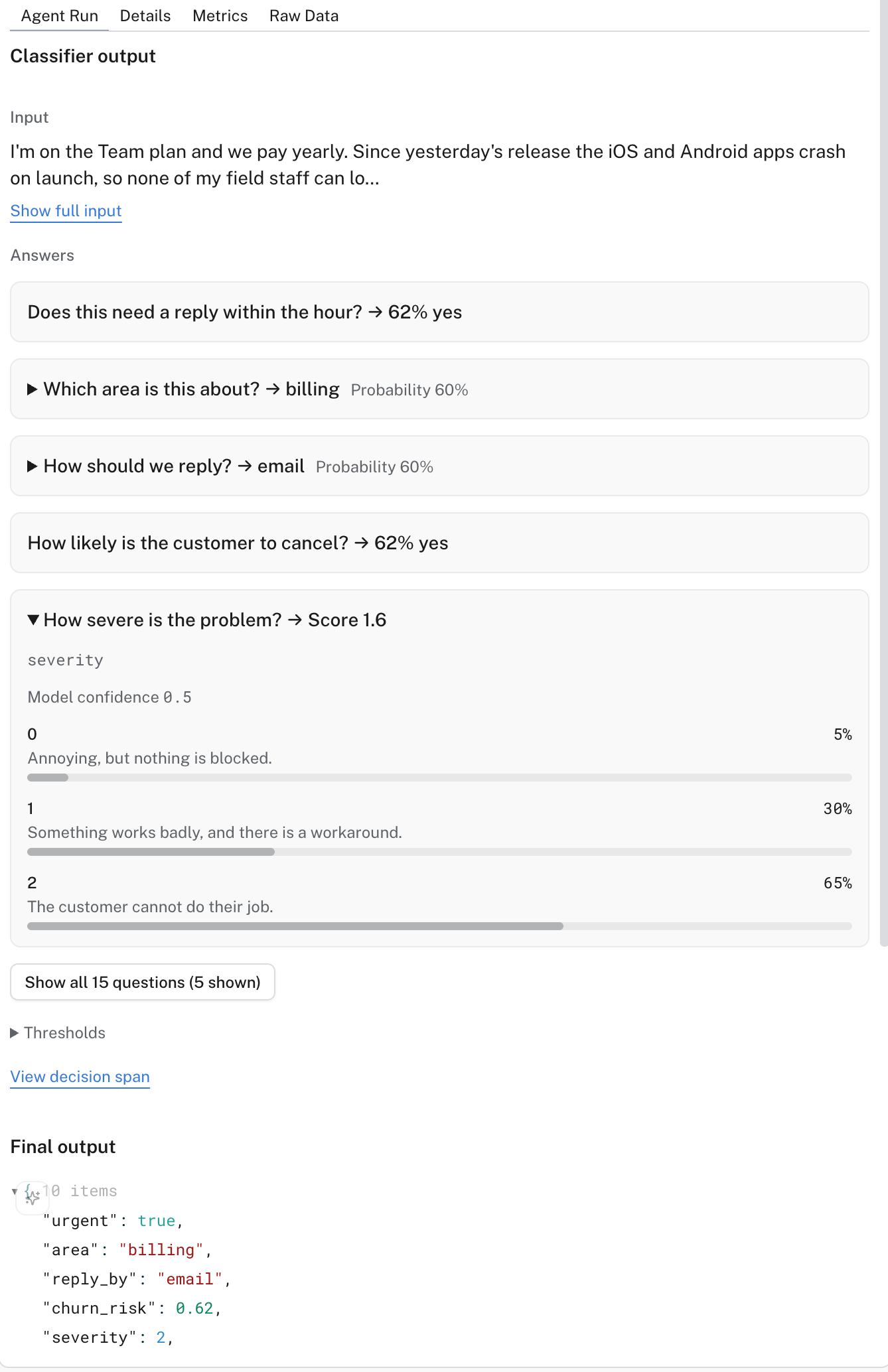
Task: Expand the "Which area is this about?" answer
Action: [32, 389]
